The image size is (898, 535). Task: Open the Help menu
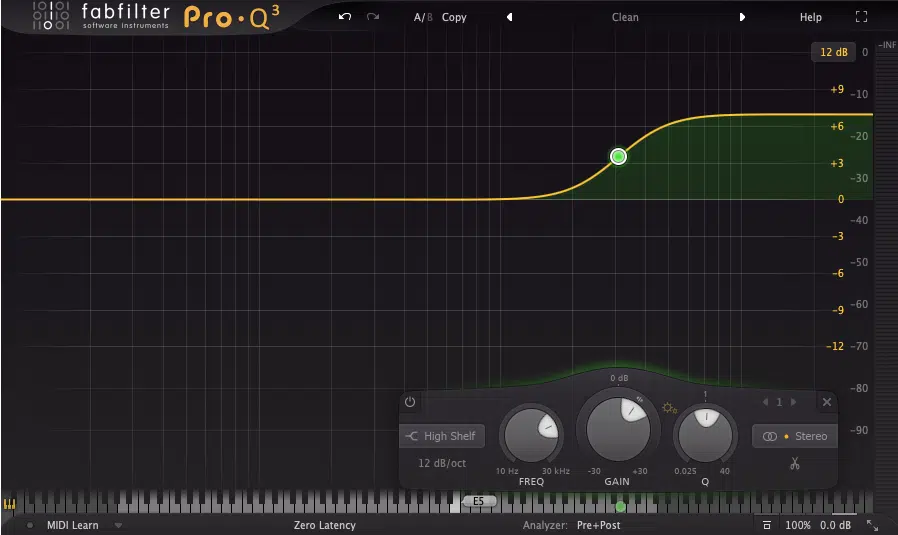(810, 17)
